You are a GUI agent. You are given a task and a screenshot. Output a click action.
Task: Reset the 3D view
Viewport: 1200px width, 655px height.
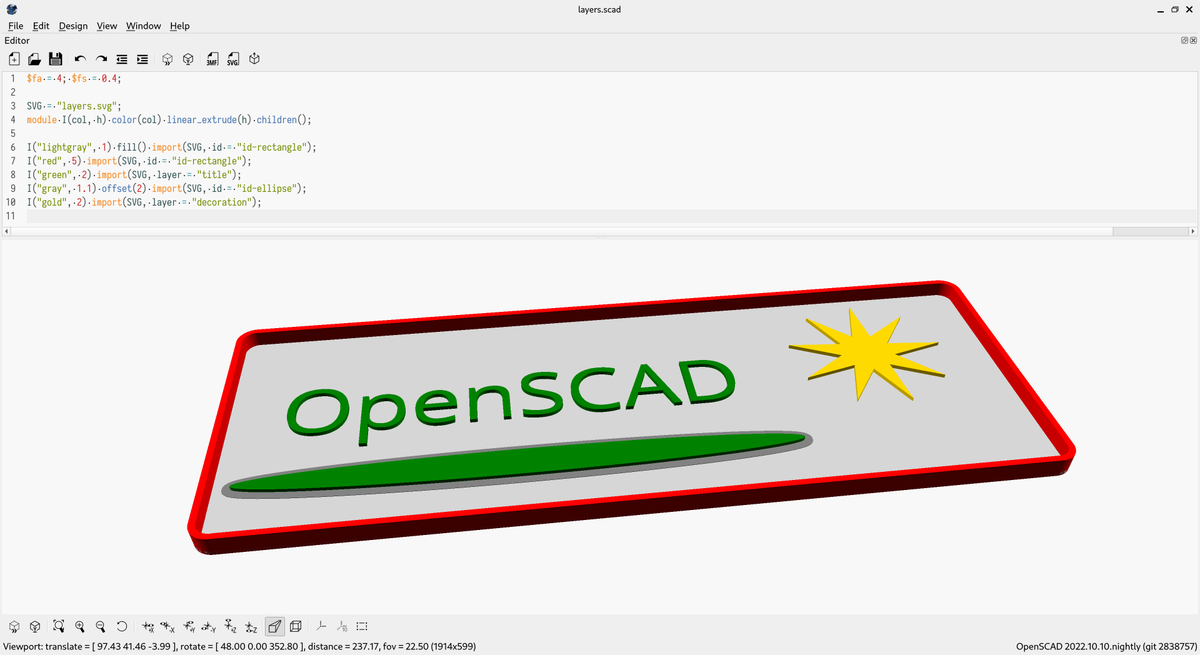pos(122,627)
